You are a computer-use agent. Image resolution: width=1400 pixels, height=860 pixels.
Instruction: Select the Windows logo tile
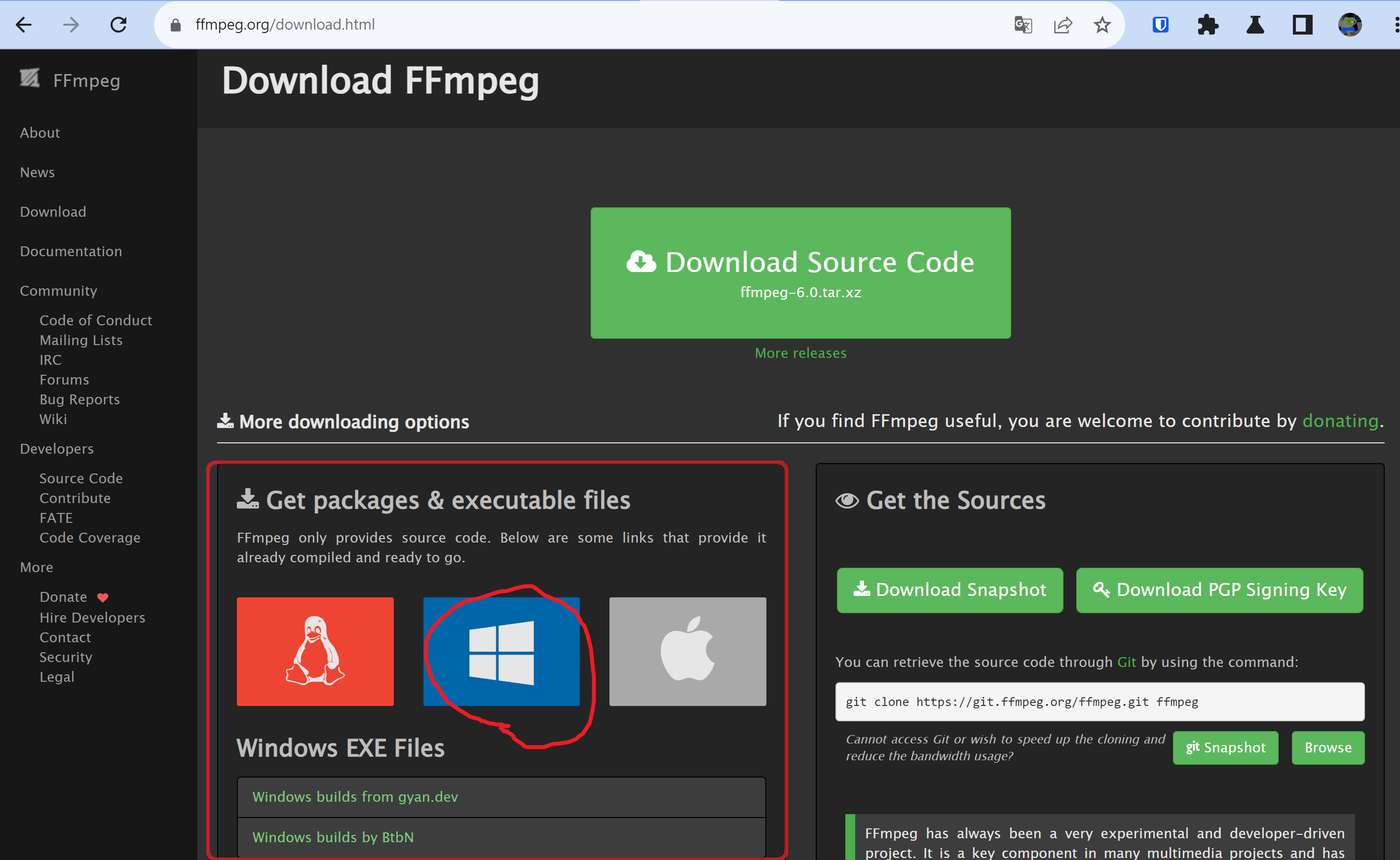pos(501,651)
